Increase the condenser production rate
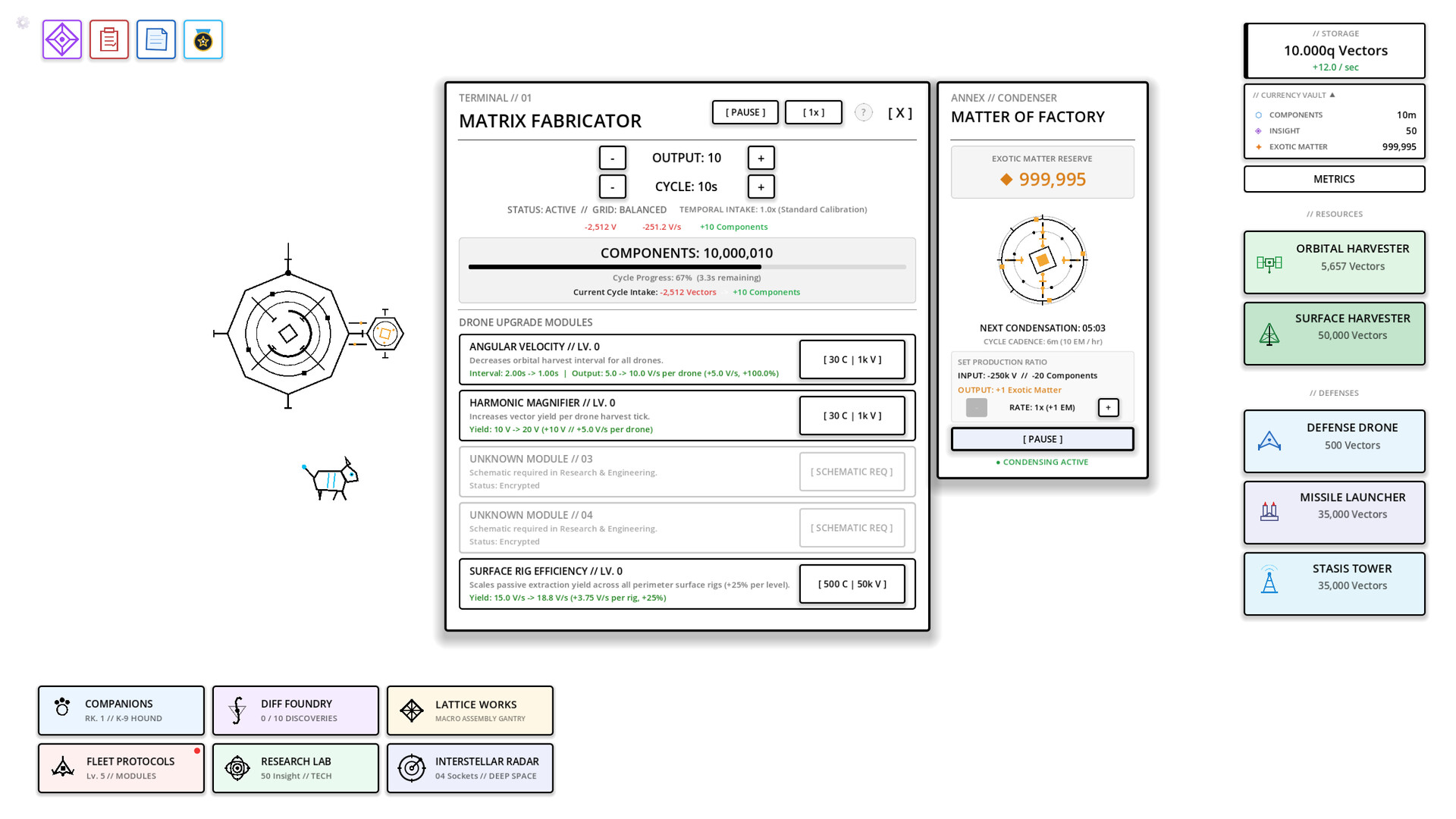The height and width of the screenshot is (819, 1456). (x=1109, y=407)
